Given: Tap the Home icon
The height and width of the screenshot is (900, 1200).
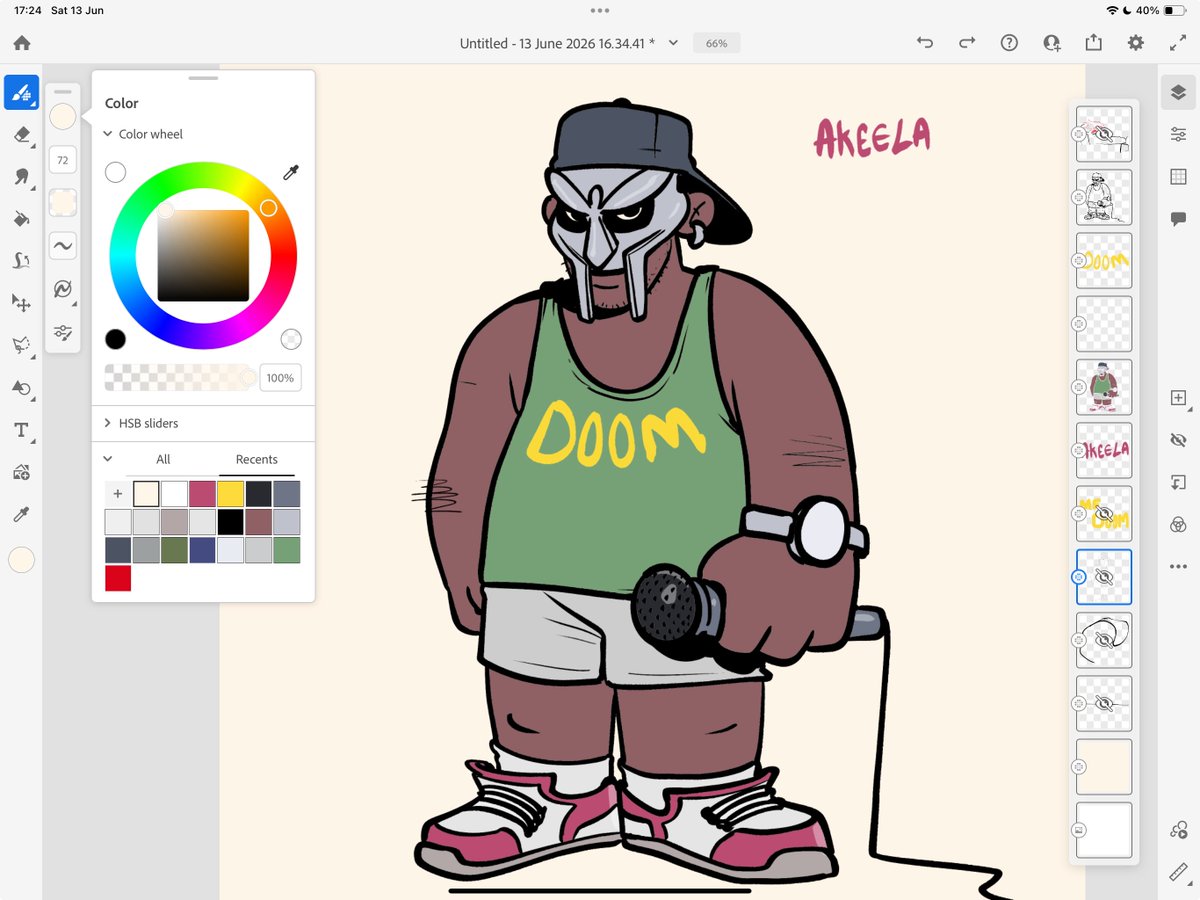Looking at the screenshot, I should tap(22, 43).
